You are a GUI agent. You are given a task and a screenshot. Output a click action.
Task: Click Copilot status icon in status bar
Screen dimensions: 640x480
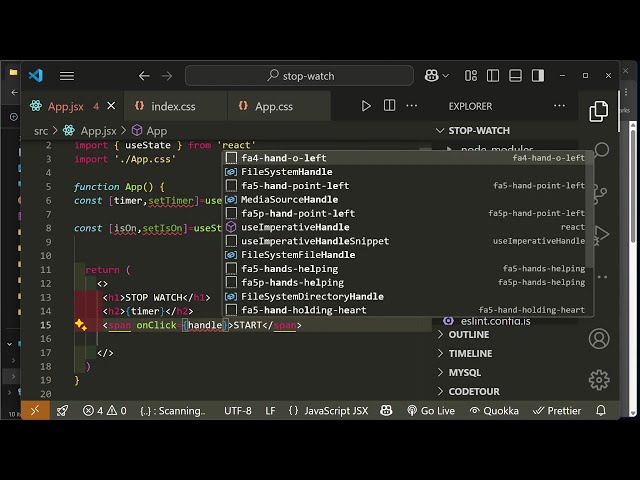[386, 410]
